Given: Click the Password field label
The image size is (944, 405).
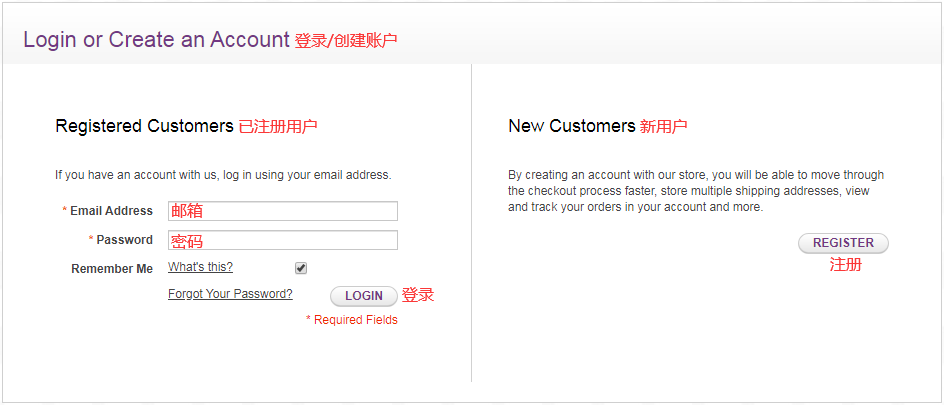Looking at the screenshot, I should (x=124, y=240).
